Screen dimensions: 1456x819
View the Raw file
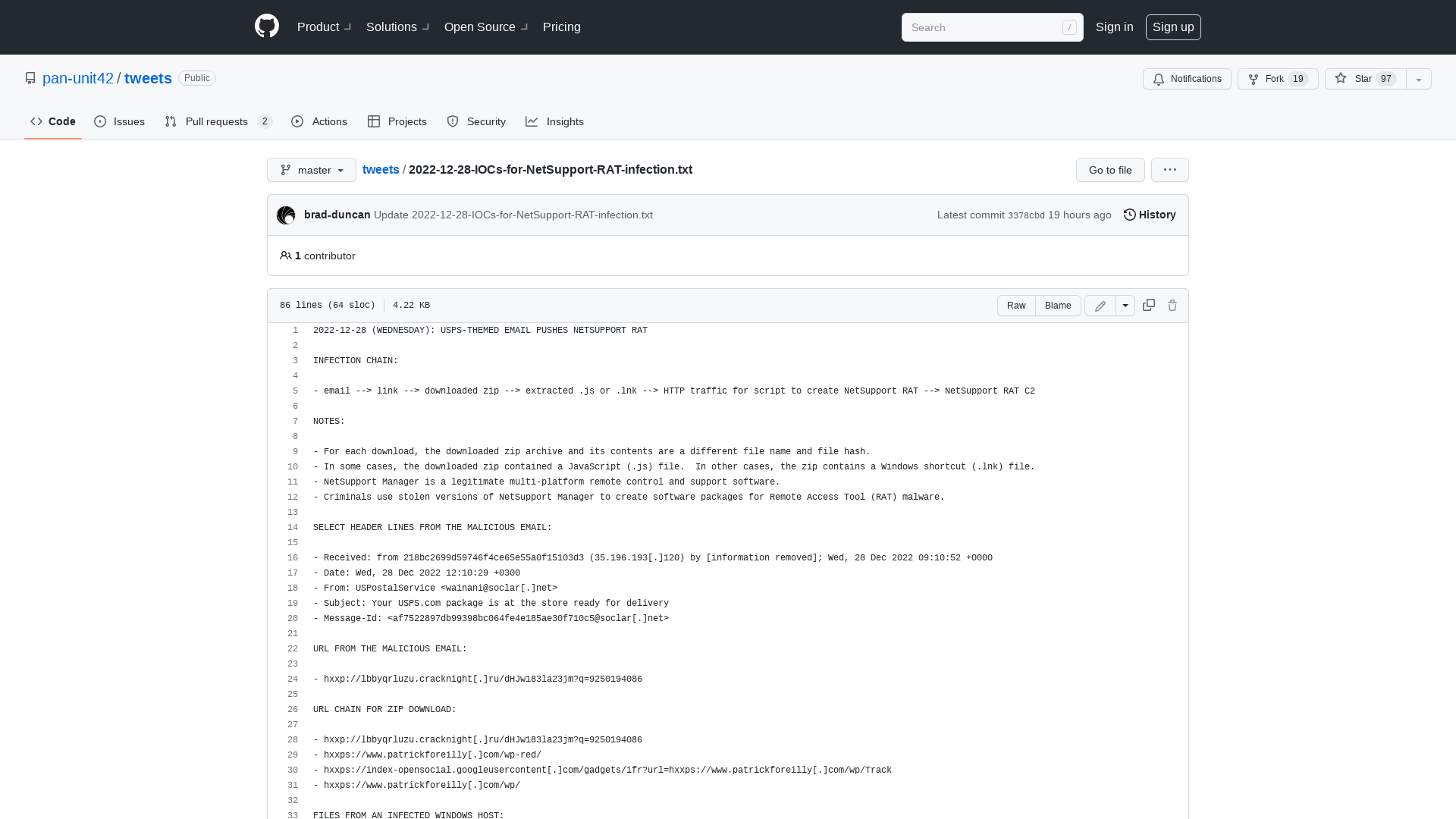pyautogui.click(x=1016, y=306)
